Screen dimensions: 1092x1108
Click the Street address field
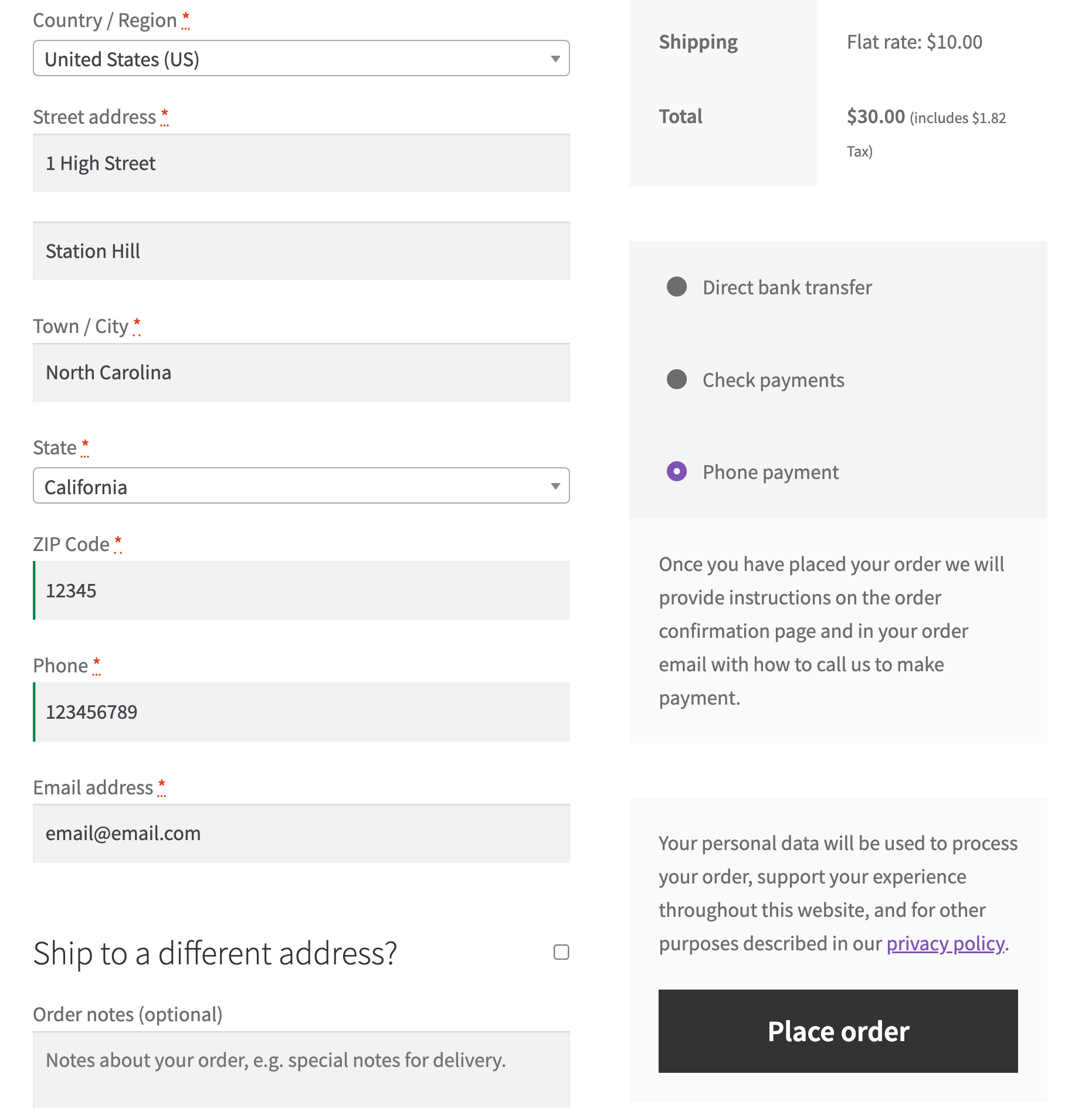301,164
